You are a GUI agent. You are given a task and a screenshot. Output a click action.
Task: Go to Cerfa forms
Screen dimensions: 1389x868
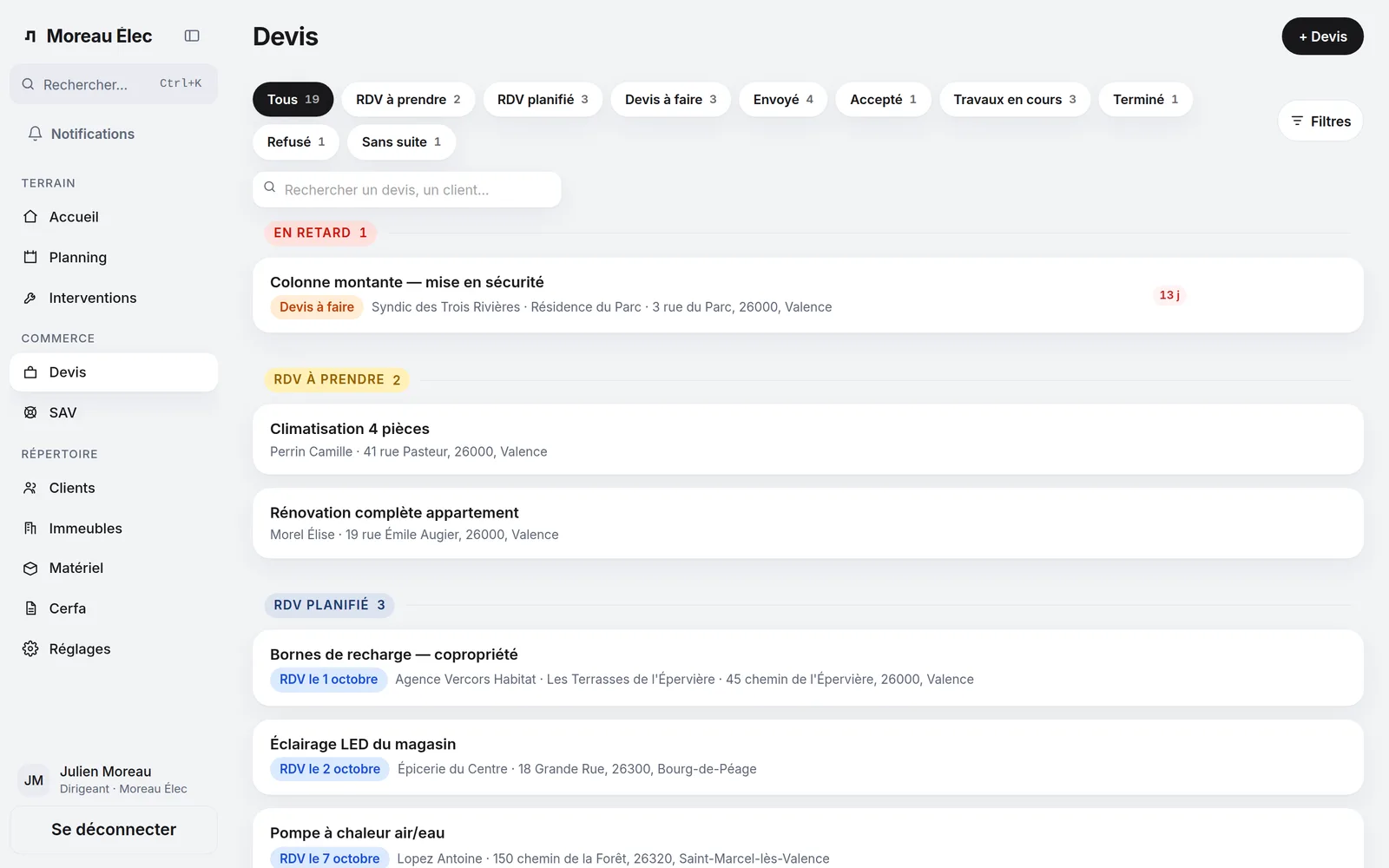click(x=114, y=608)
